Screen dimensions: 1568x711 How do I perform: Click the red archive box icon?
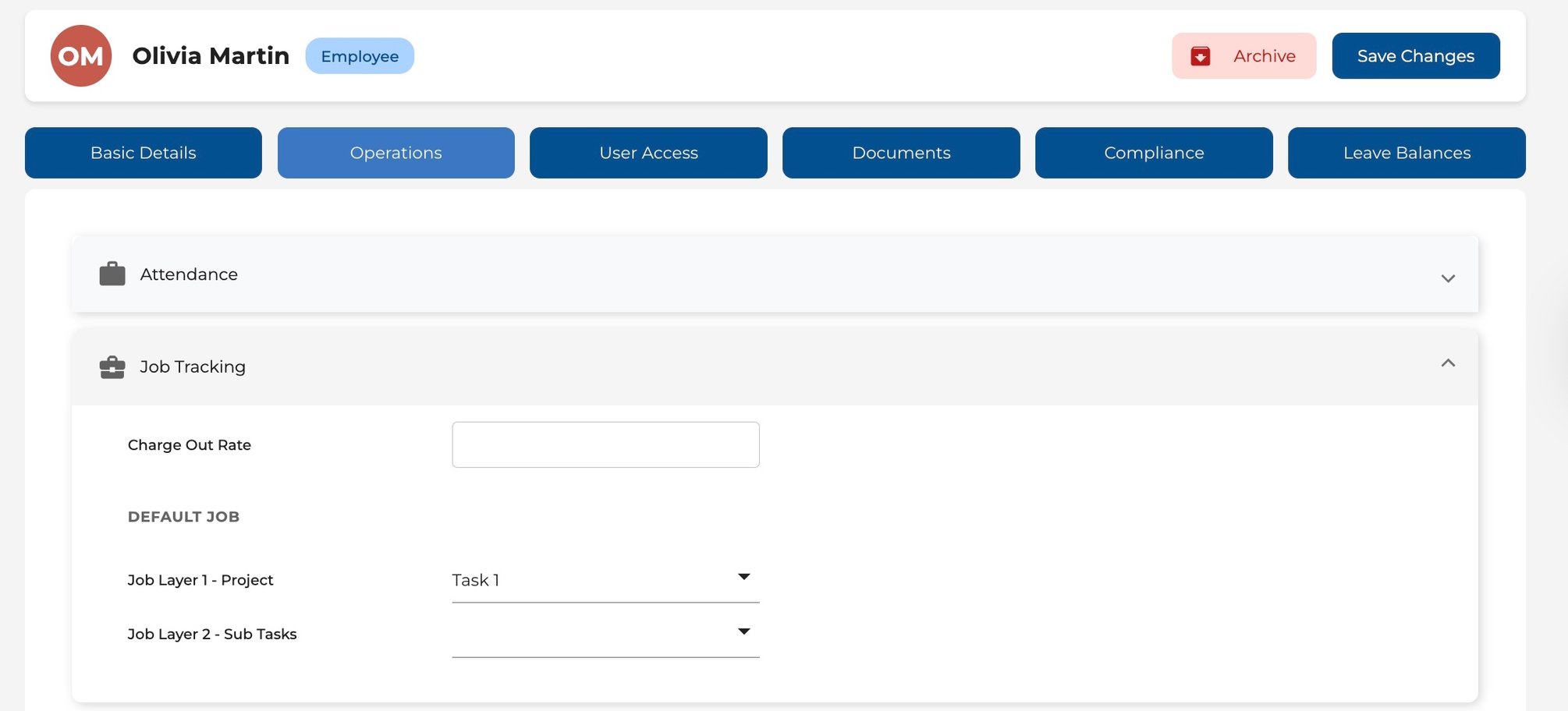point(1200,56)
